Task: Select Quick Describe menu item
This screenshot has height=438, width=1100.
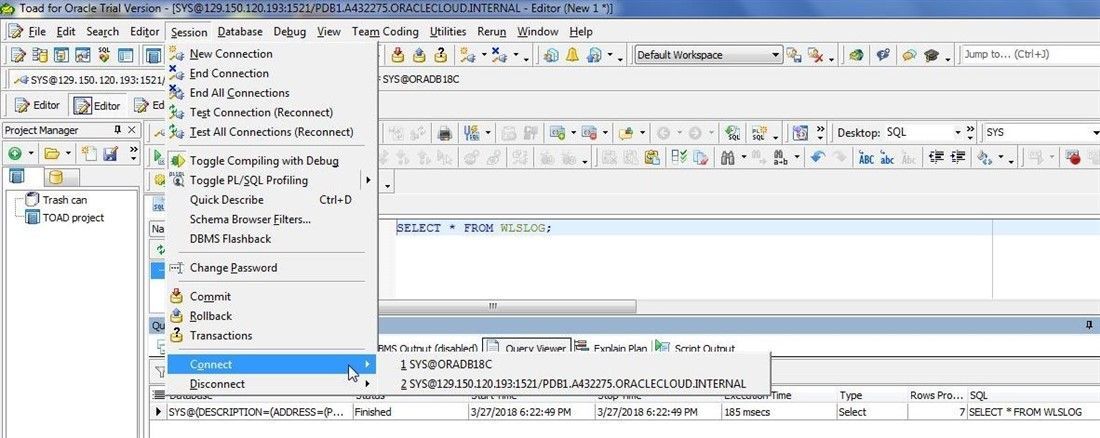Action: (271, 200)
